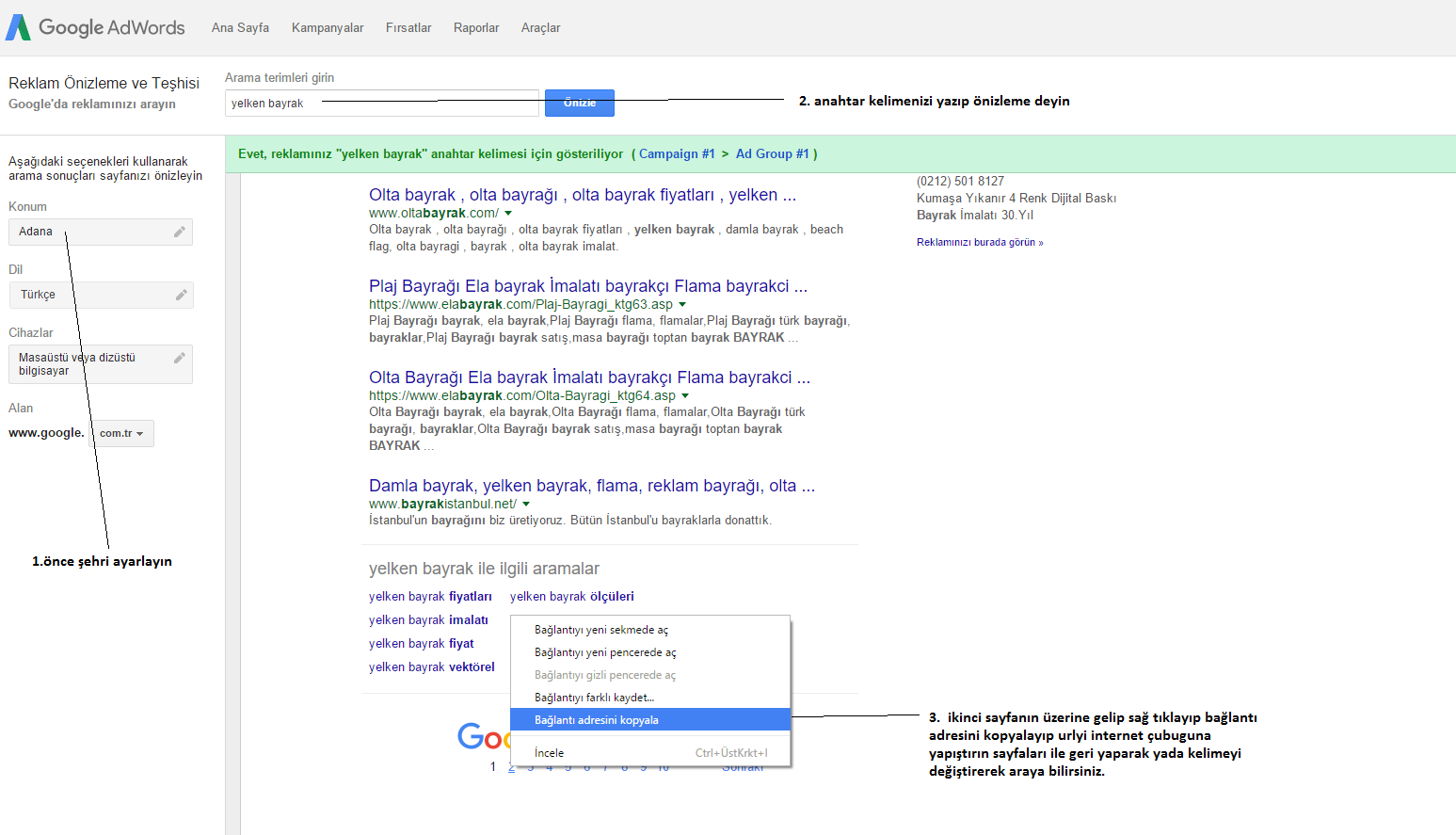Open the Campaign #1 link
Viewport: 1456px width, 835px height.
click(x=677, y=154)
